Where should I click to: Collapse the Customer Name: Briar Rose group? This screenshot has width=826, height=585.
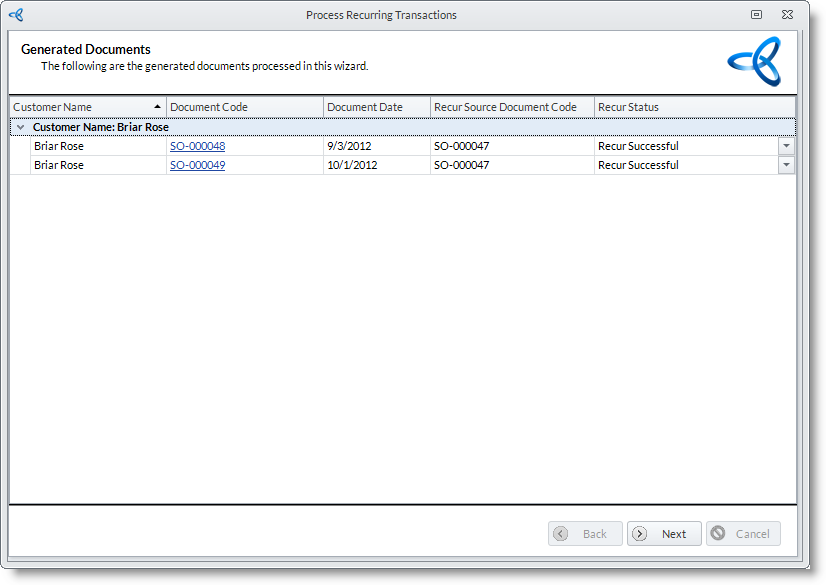click(21, 127)
